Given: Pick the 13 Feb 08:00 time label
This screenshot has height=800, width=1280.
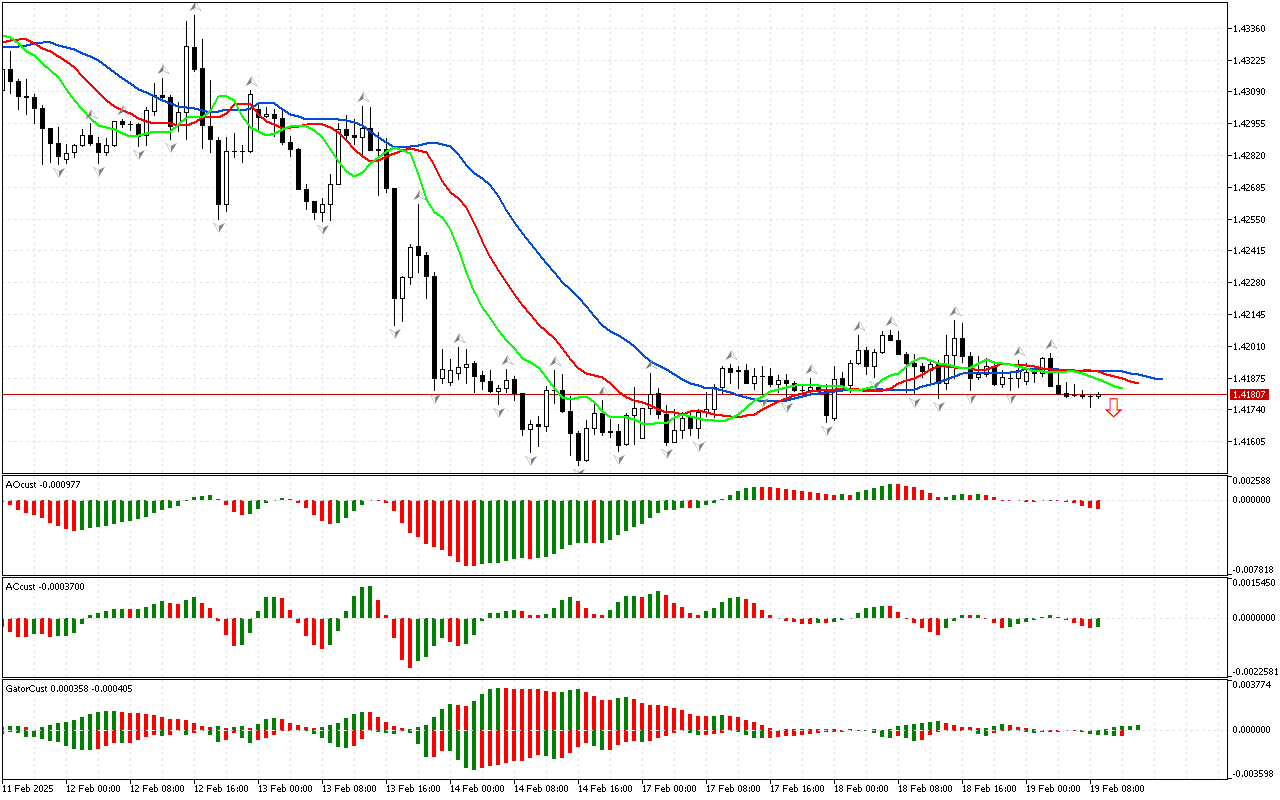Looking at the screenshot, I should (350, 789).
